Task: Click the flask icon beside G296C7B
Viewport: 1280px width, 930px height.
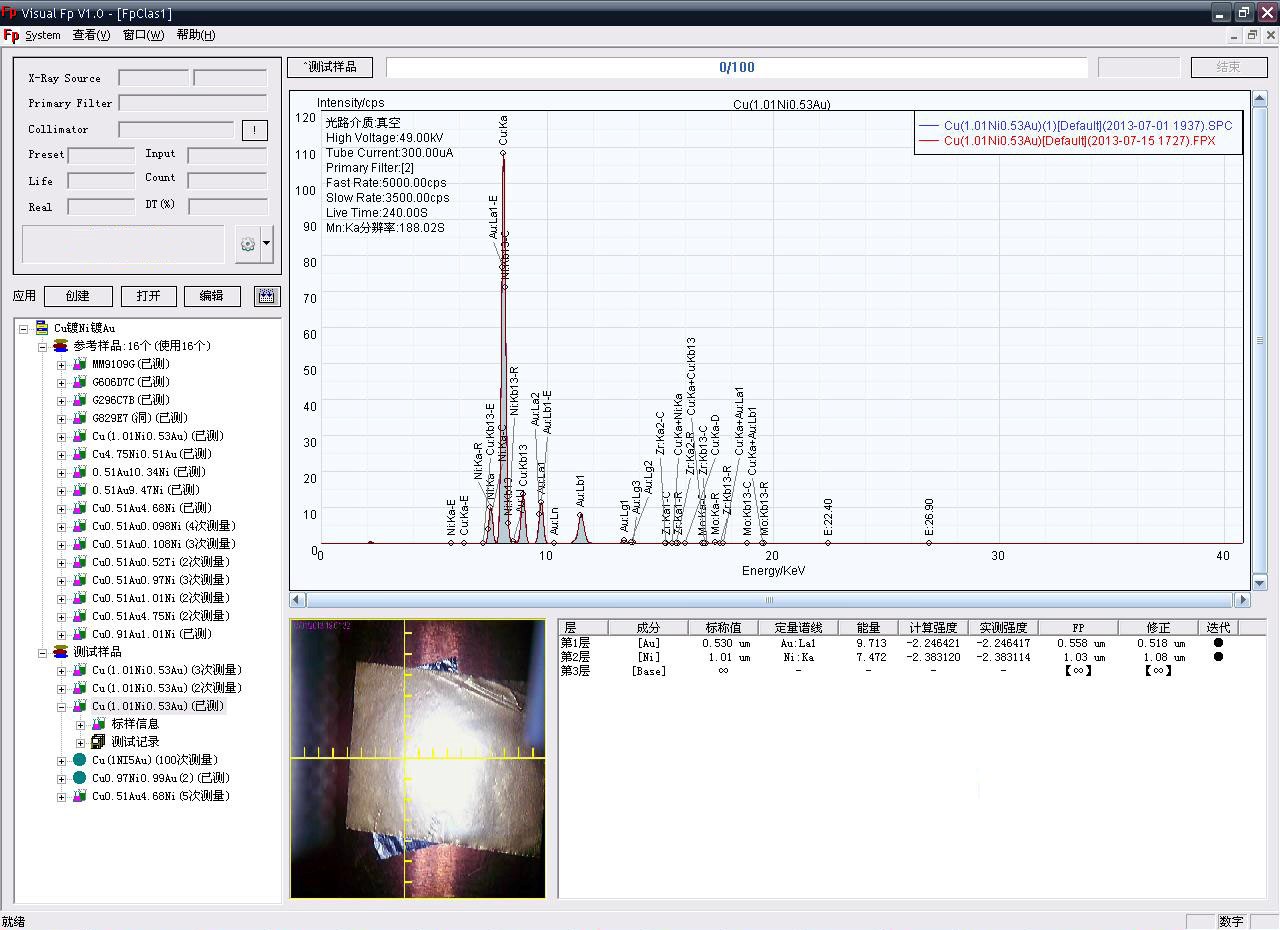Action: point(80,400)
